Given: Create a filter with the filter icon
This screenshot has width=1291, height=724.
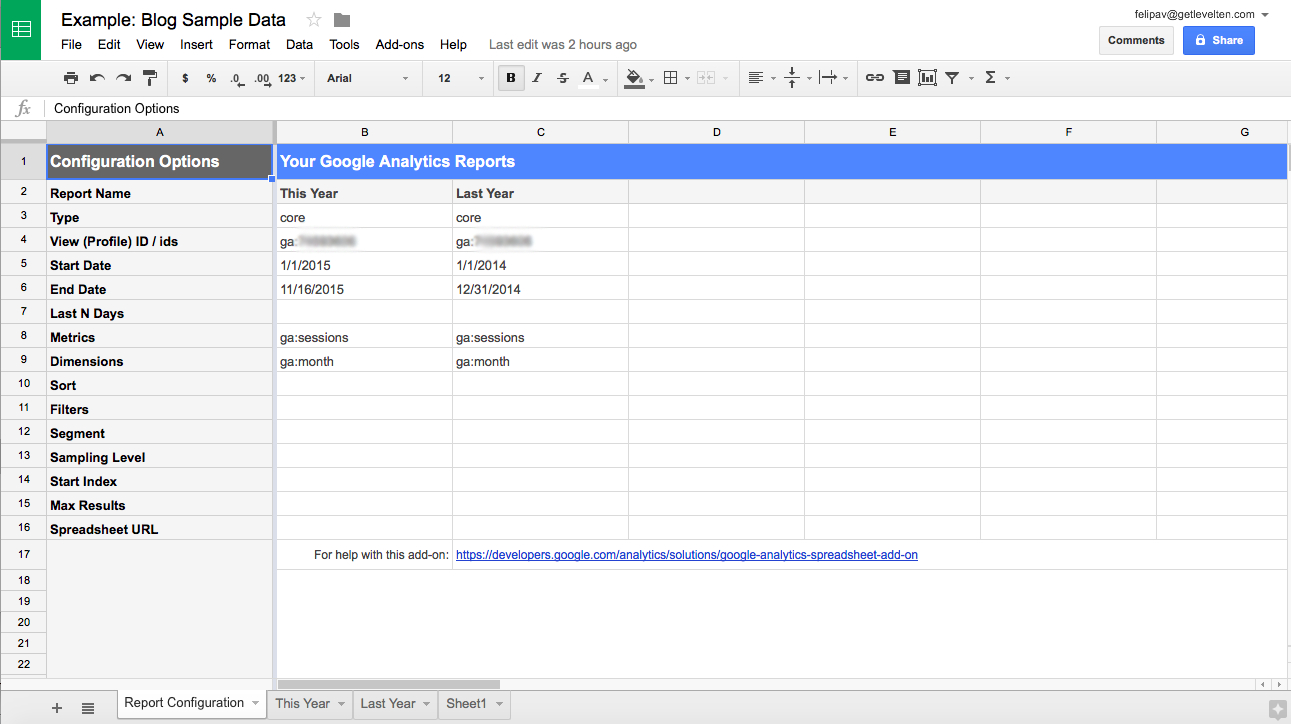Looking at the screenshot, I should tap(951, 77).
